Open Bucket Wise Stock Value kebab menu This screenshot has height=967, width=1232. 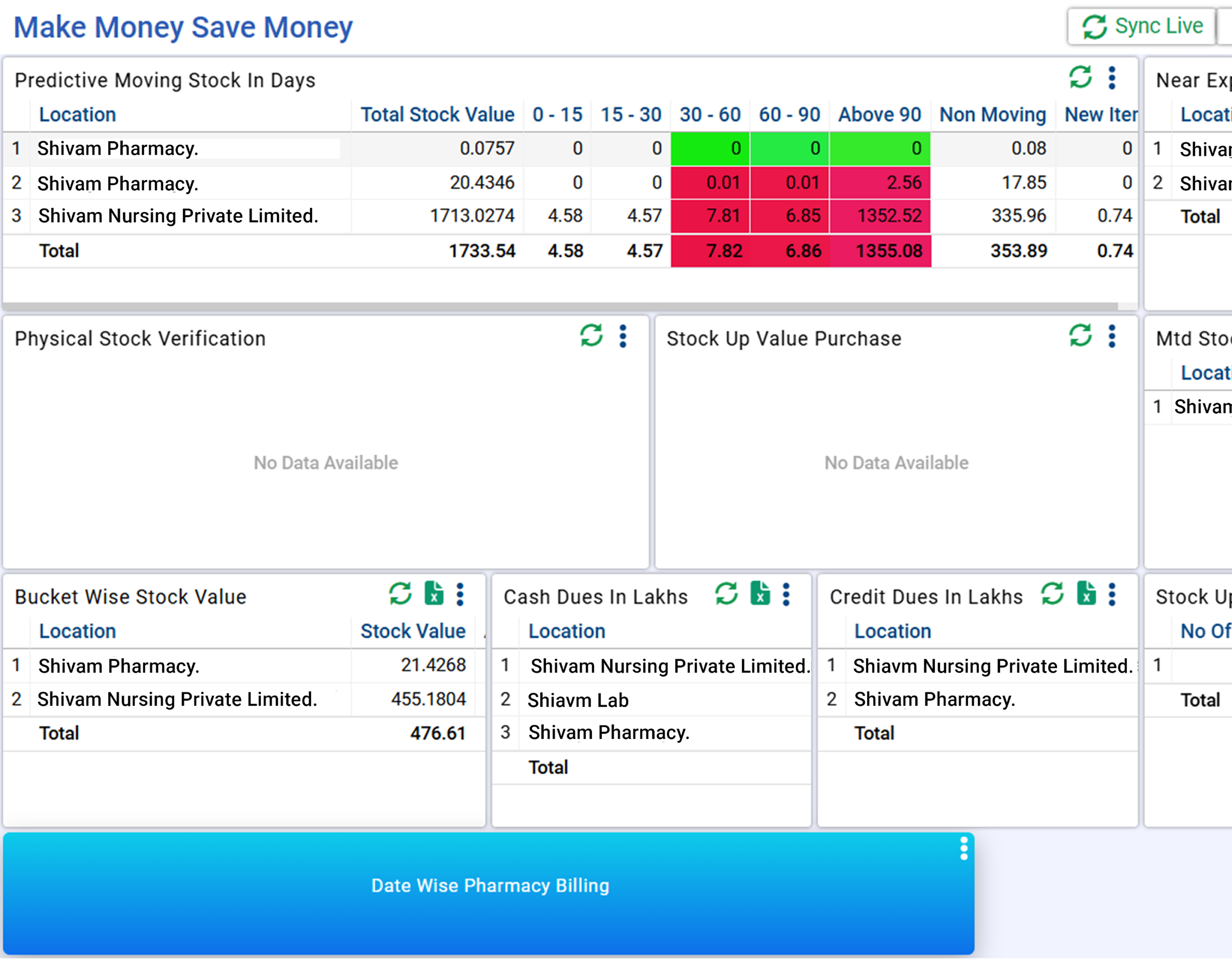[460, 595]
